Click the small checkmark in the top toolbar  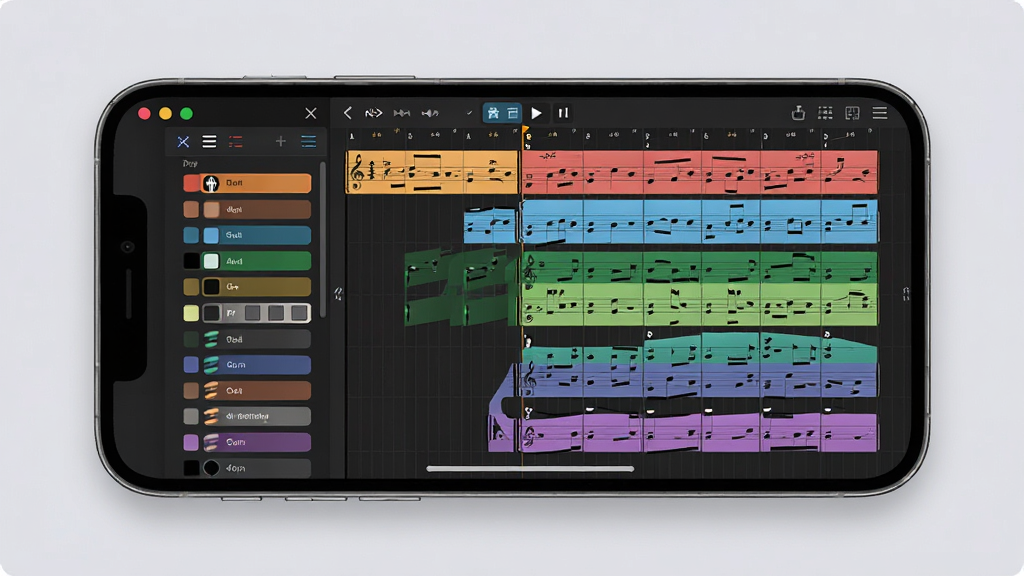pos(469,113)
